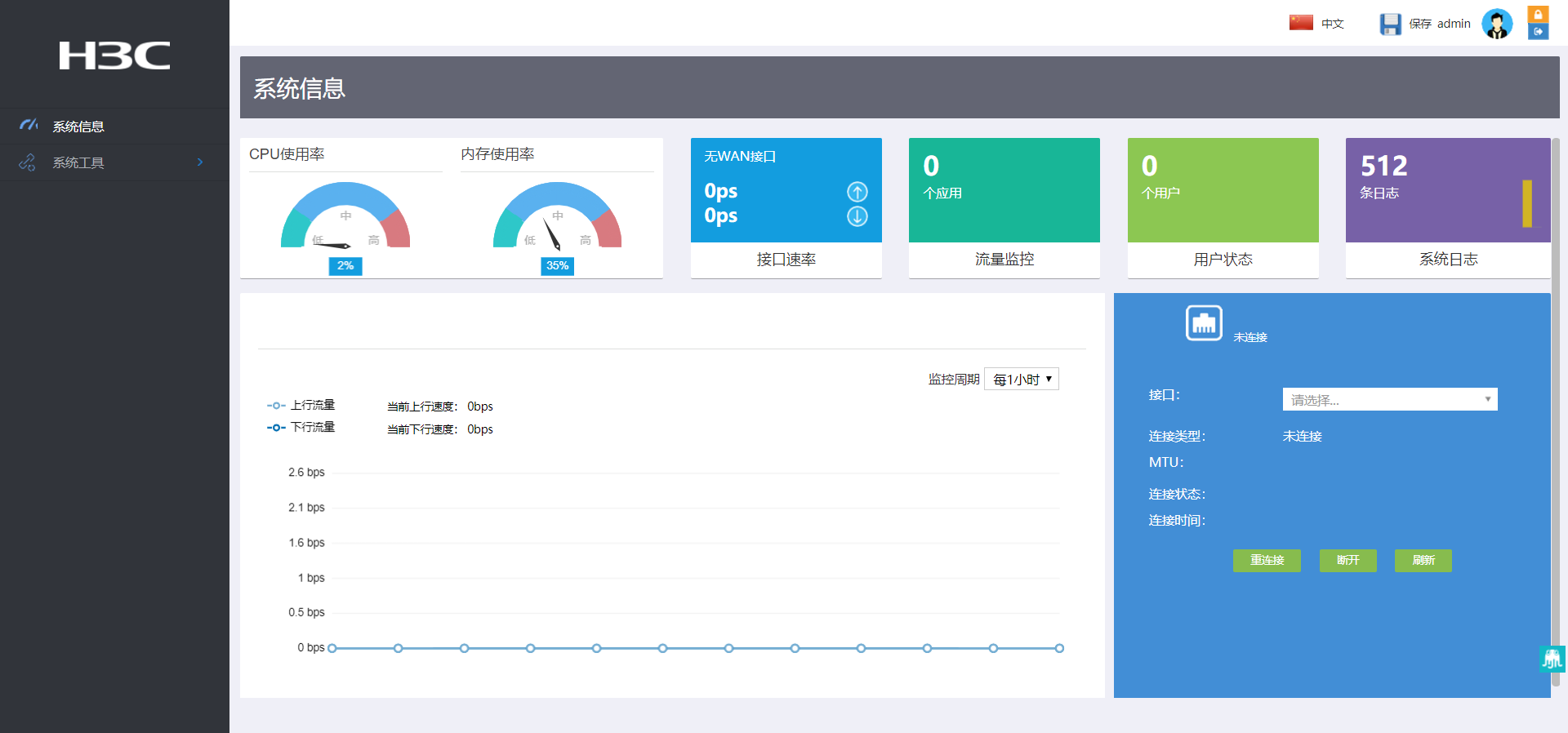Screen dimensions: 1568x733
Task: Click the 刷新 button
Action: coord(1423,561)
